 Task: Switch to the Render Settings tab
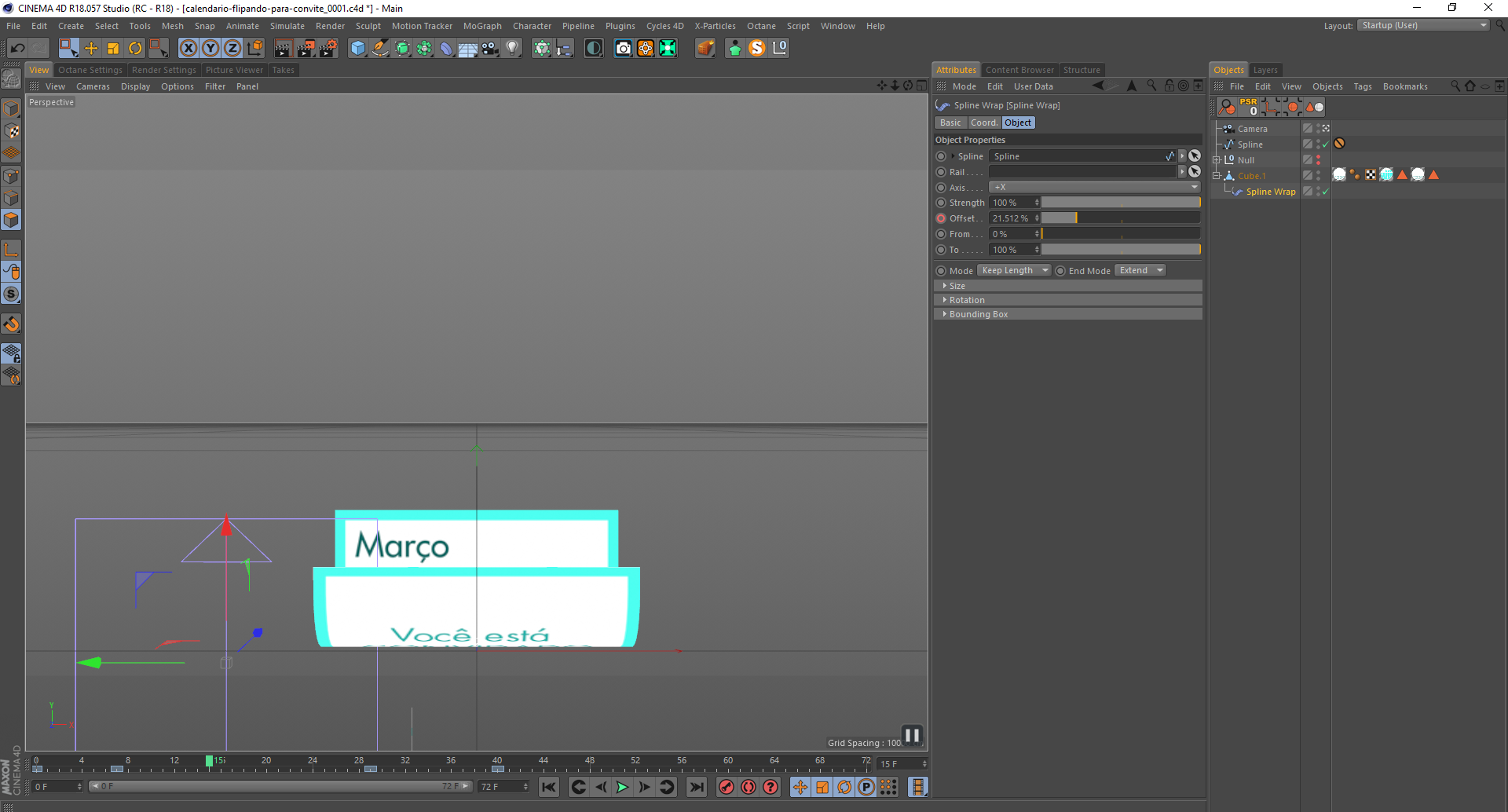[164, 70]
